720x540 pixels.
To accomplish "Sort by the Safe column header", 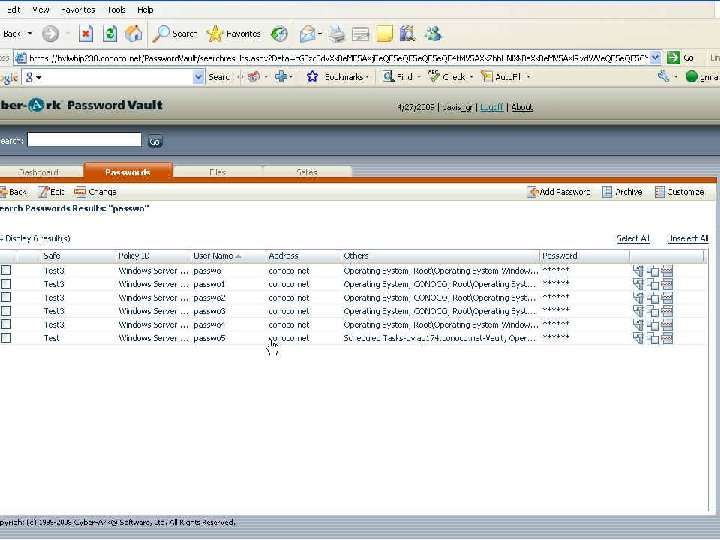I will point(52,256).
